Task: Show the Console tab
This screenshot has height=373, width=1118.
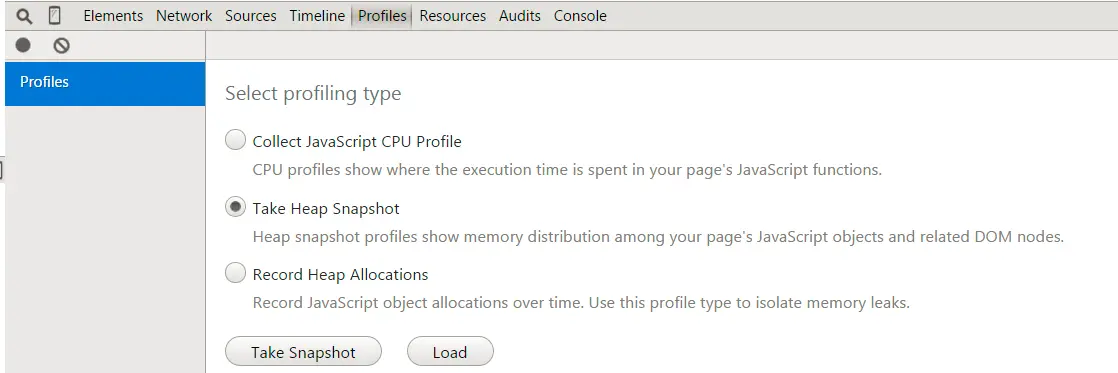Action: click(580, 16)
